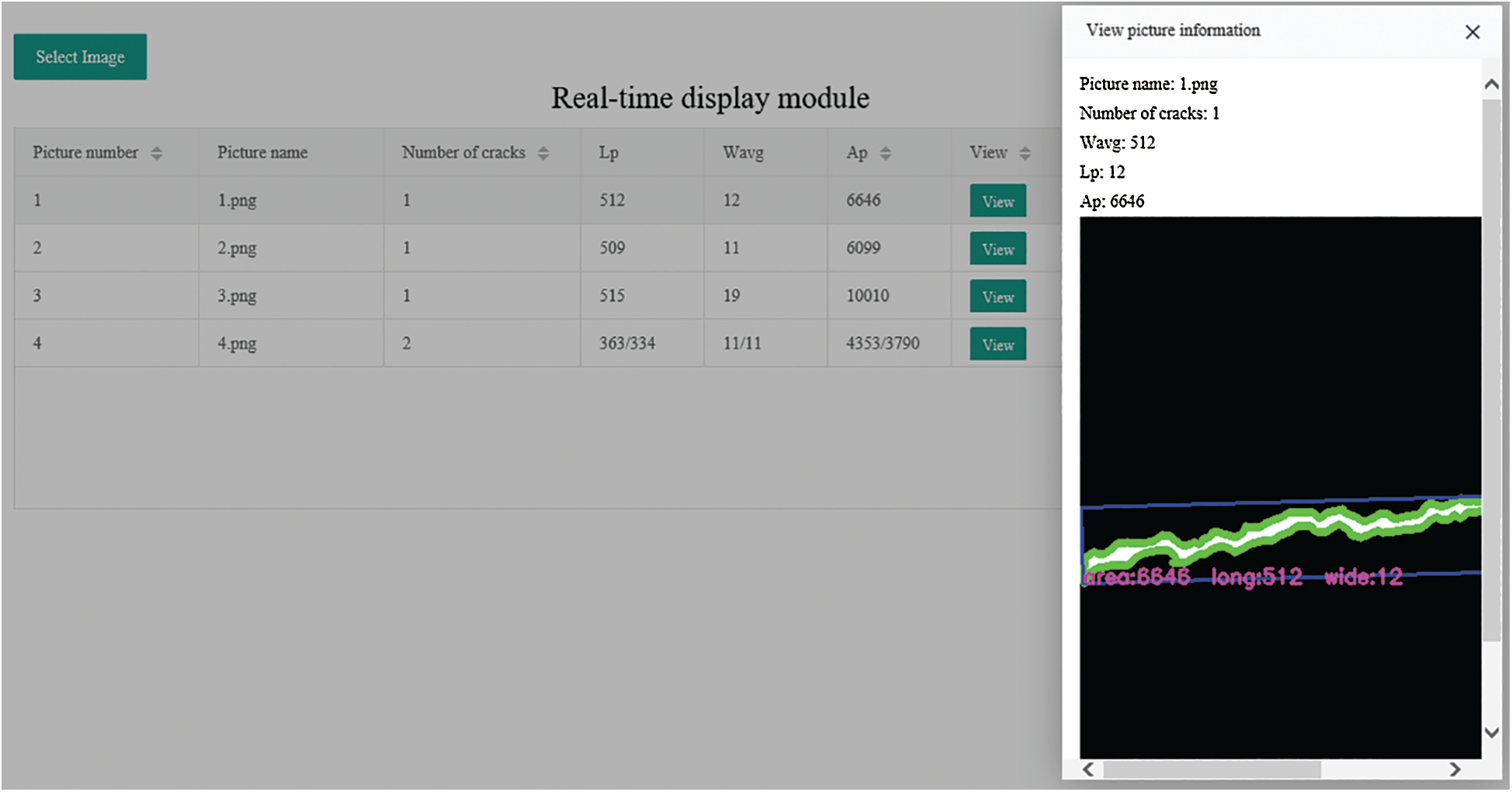
Task: Click the crack detection image preview
Action: pyautogui.click(x=1279, y=486)
